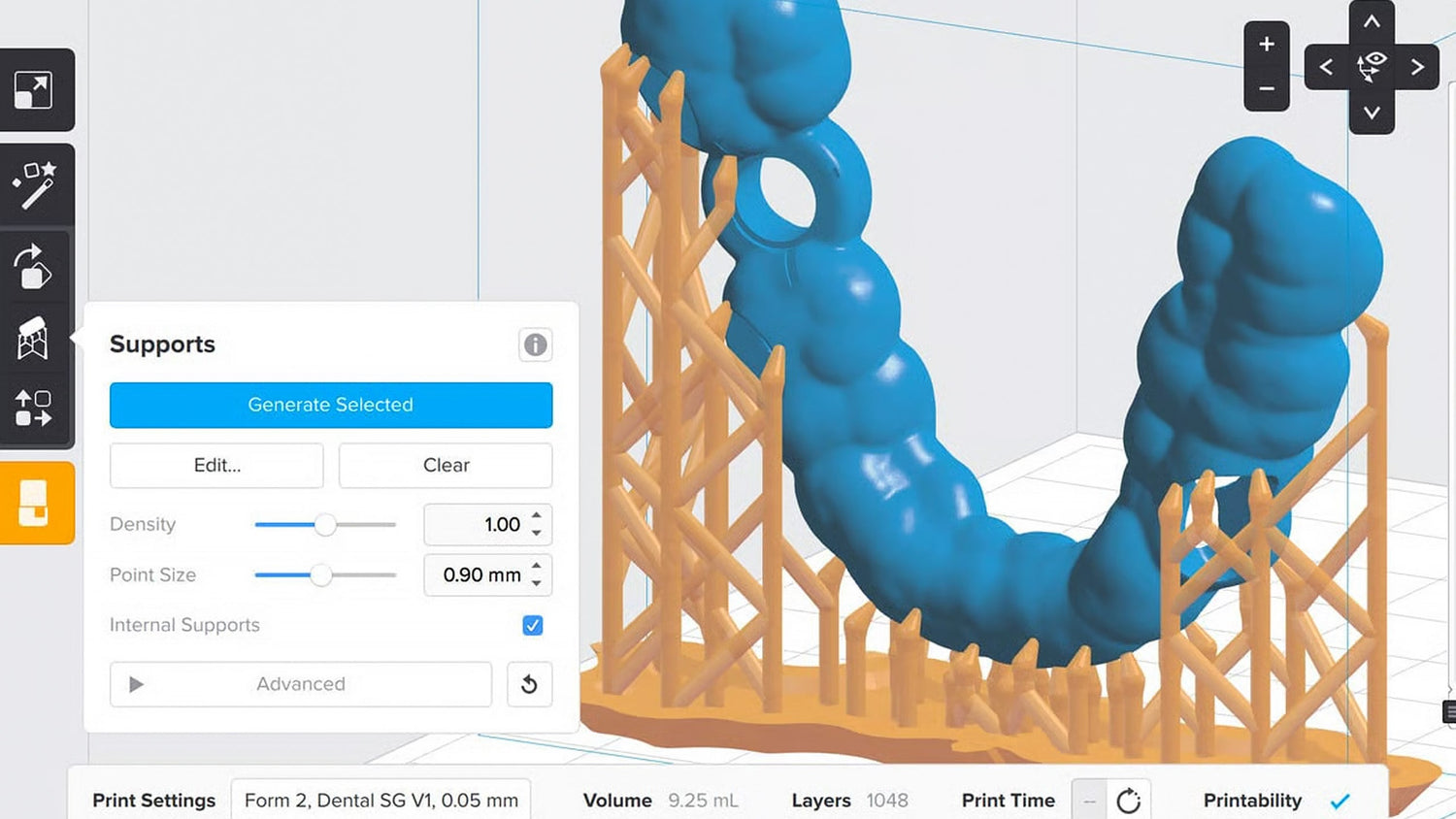
Task: Expand the Advanced settings section
Action: pos(300,684)
